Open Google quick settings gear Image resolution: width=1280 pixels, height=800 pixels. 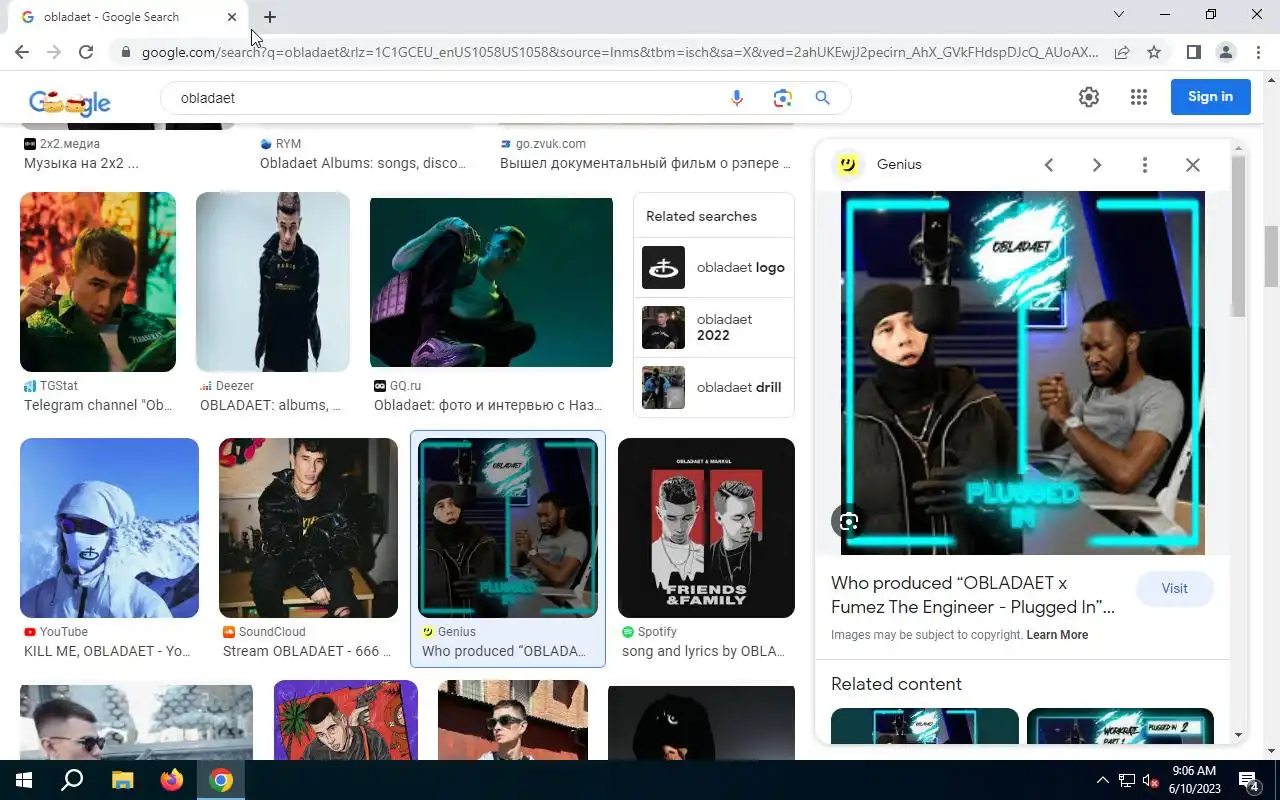tap(1089, 97)
